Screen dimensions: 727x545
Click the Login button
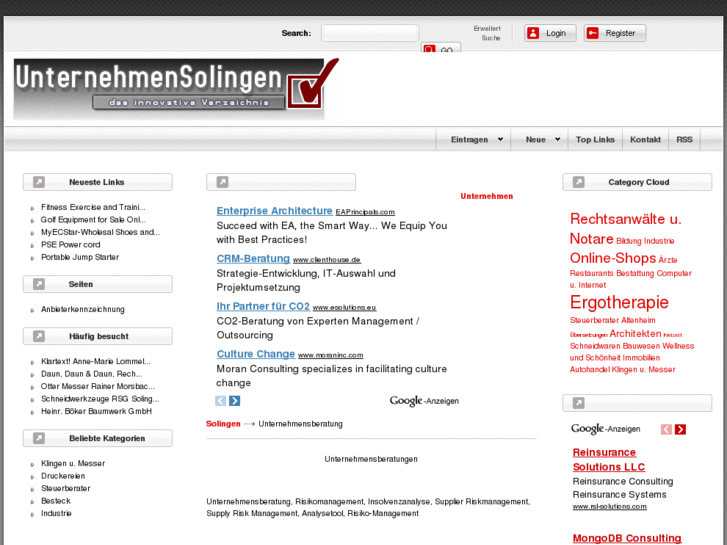[x=550, y=33]
